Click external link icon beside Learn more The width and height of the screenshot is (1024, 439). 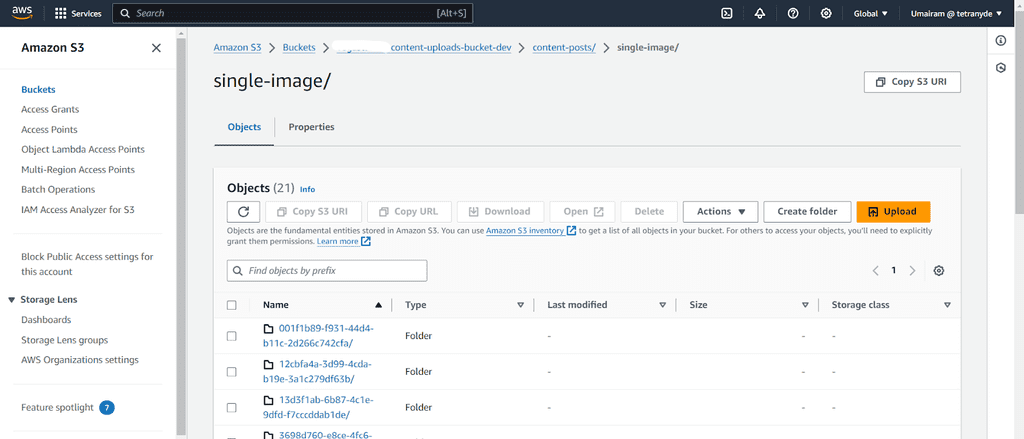click(366, 242)
